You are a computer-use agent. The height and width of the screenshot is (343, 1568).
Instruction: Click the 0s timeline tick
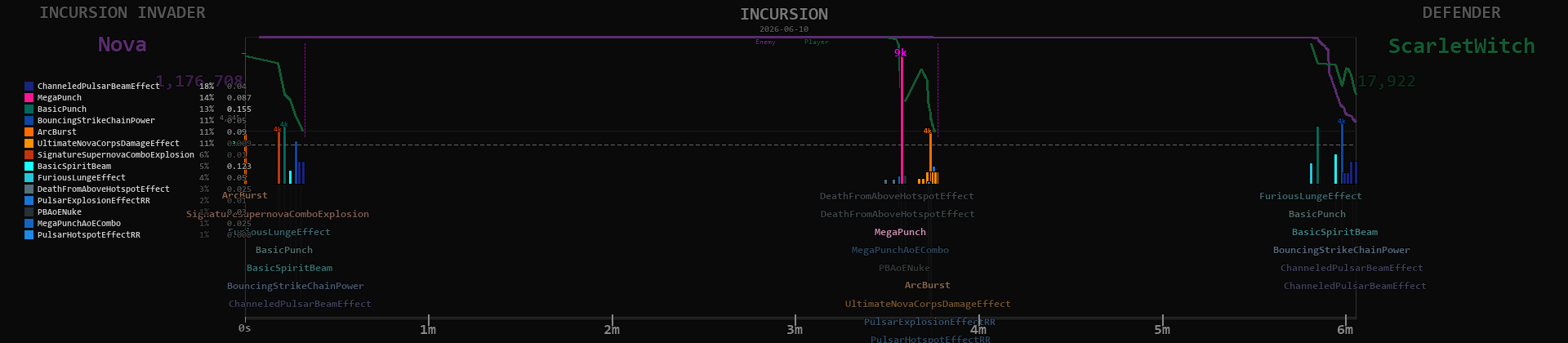245,328
